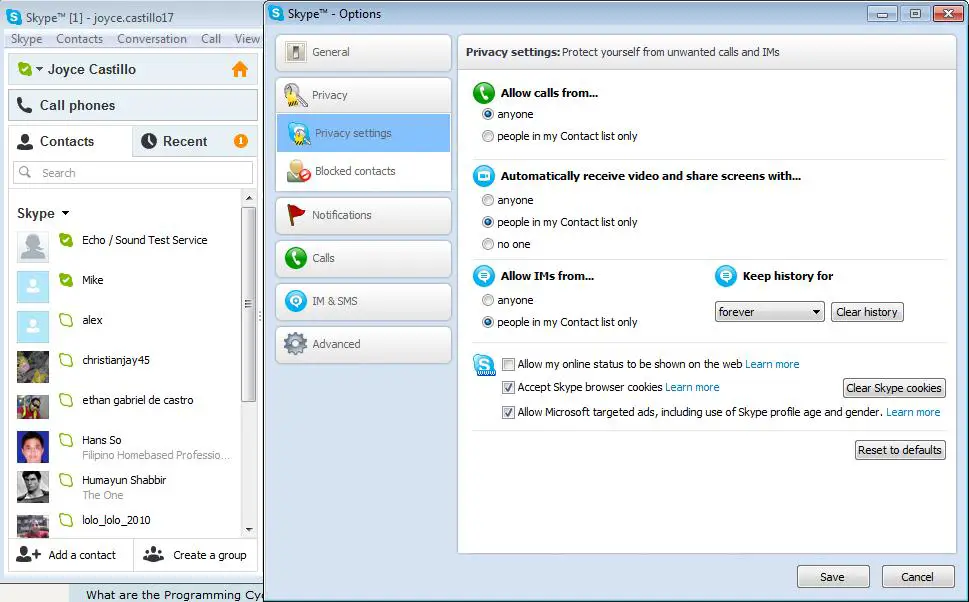The height and width of the screenshot is (602, 969).
Task: Click christianjay45's profile picture
Action: pos(33,367)
